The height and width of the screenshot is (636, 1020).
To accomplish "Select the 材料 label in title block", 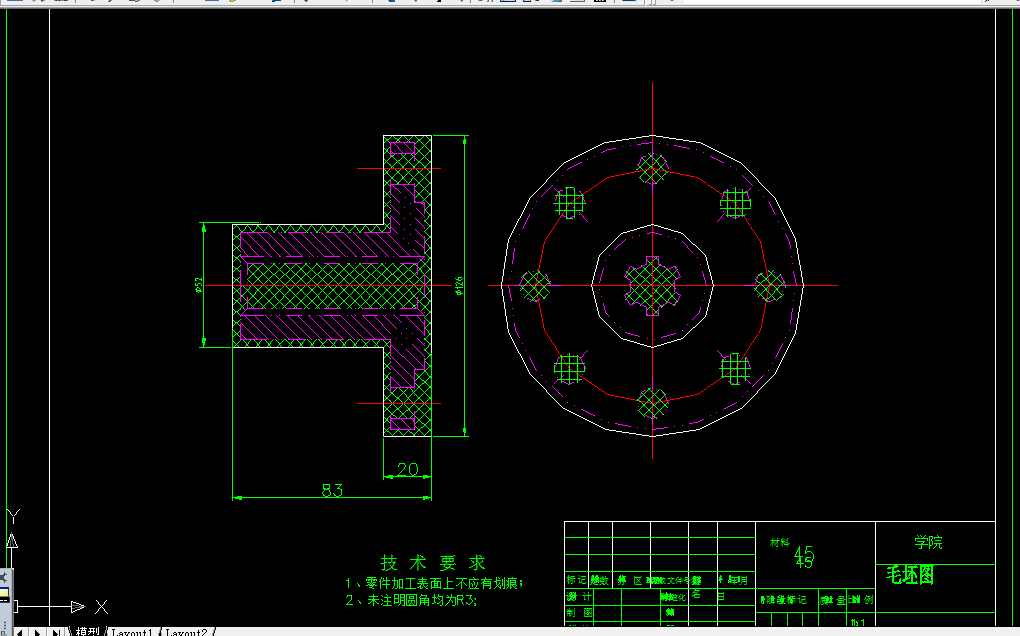I will tap(779, 542).
